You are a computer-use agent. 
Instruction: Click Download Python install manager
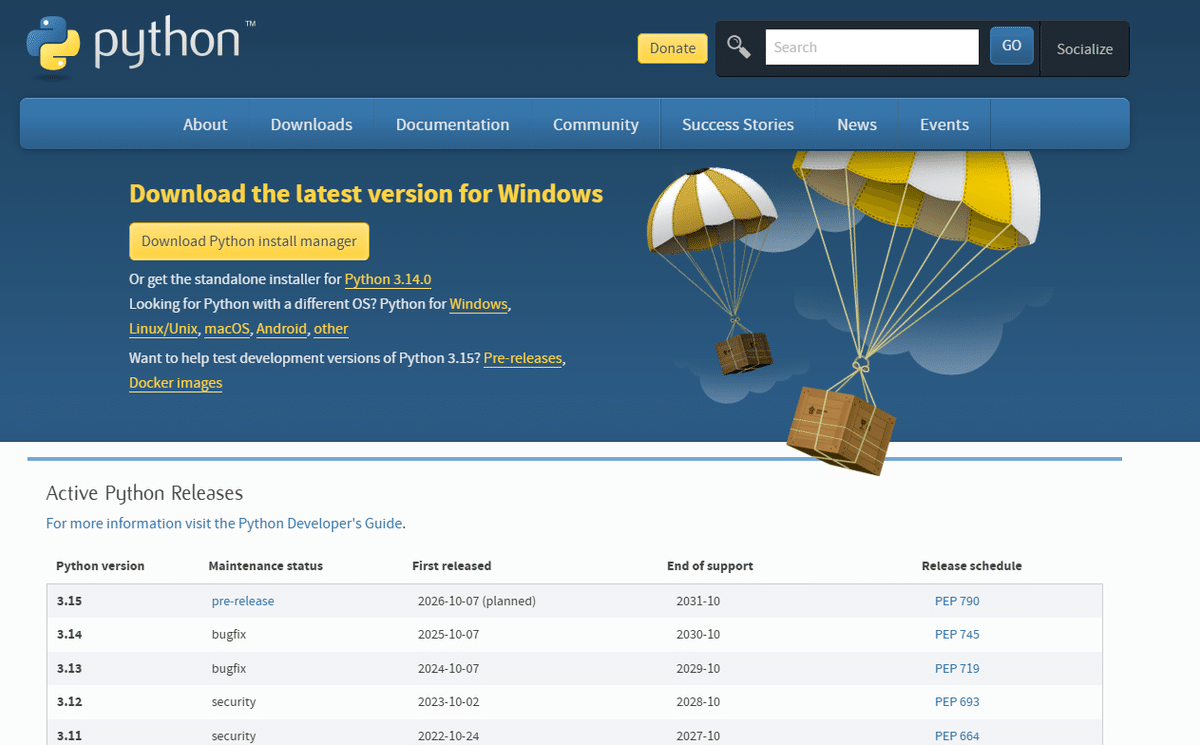tap(248, 241)
